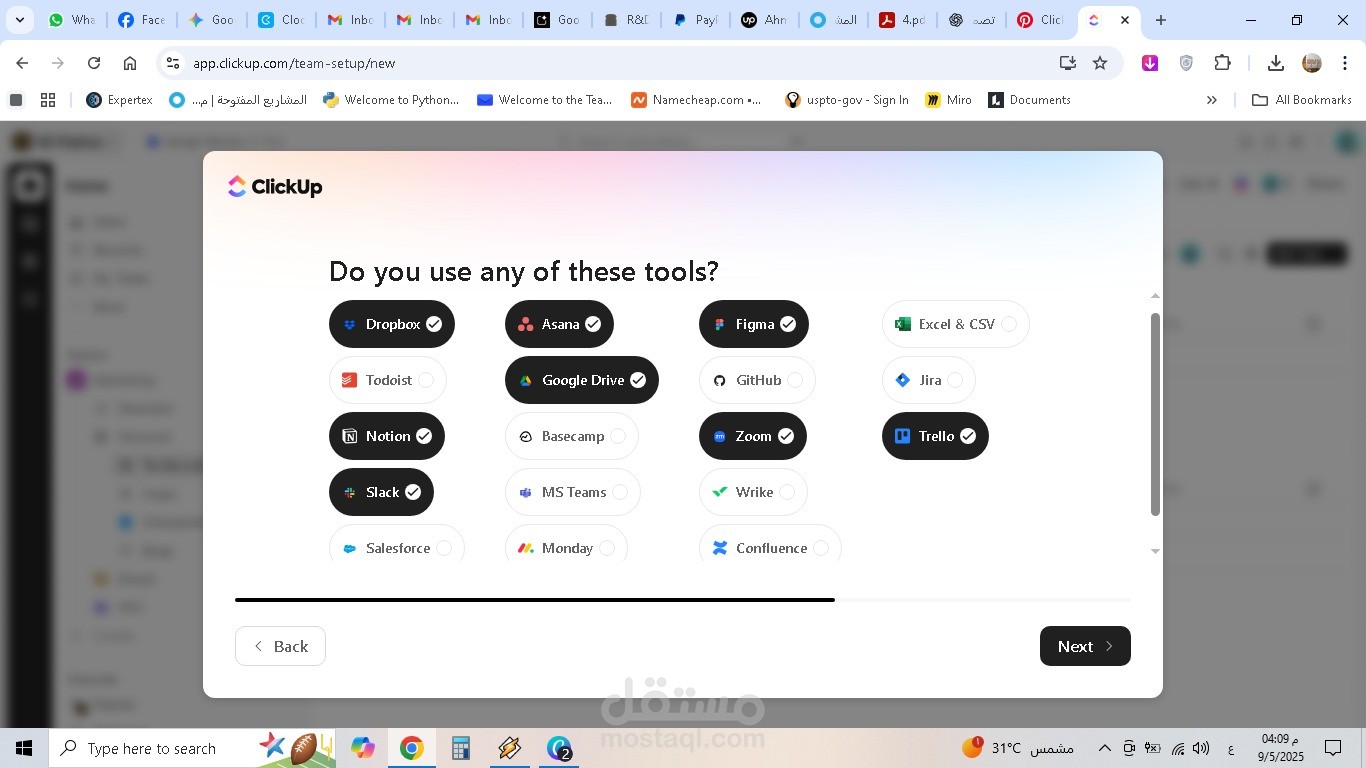Select the Wrike tool chip
Image resolution: width=1366 pixels, height=768 pixels.
pyautogui.click(x=753, y=492)
